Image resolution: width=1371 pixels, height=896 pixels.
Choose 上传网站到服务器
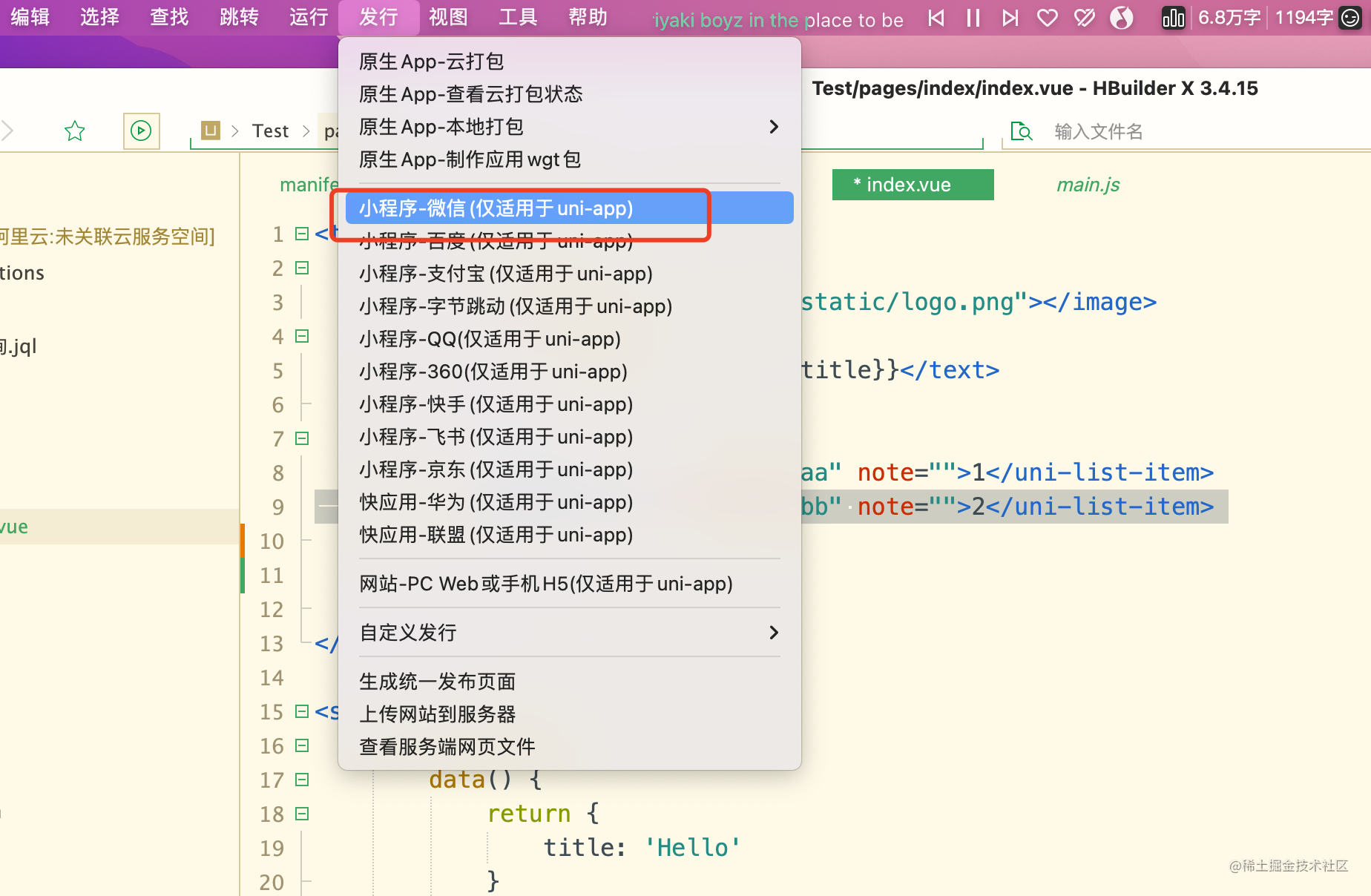point(569,714)
